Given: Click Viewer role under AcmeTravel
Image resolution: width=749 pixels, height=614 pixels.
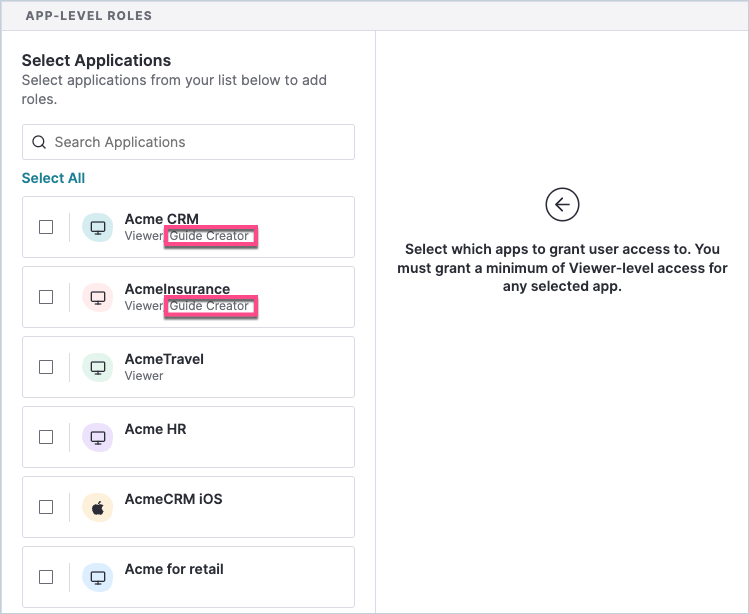Looking at the screenshot, I should pos(144,376).
